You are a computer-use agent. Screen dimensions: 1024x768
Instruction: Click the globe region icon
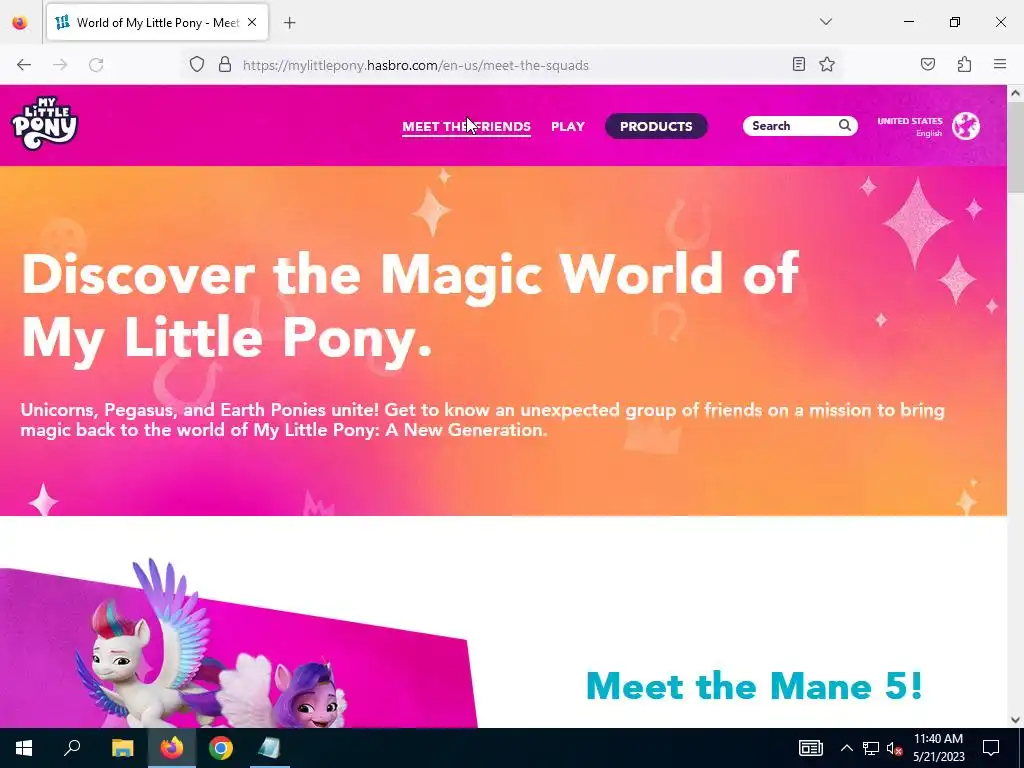(x=966, y=126)
